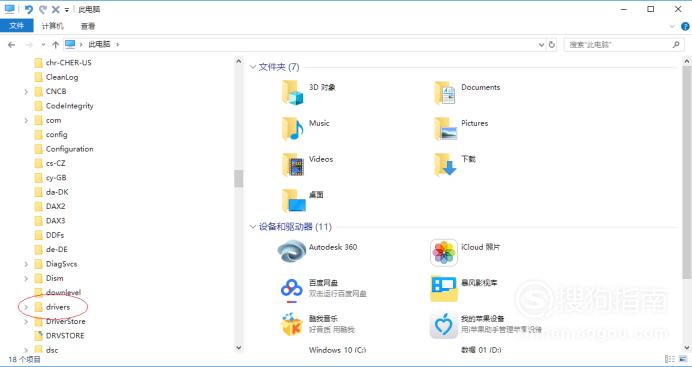Image resolution: width=692 pixels, height=367 pixels.
Task: Expand the com tree folder
Action: click(26, 120)
